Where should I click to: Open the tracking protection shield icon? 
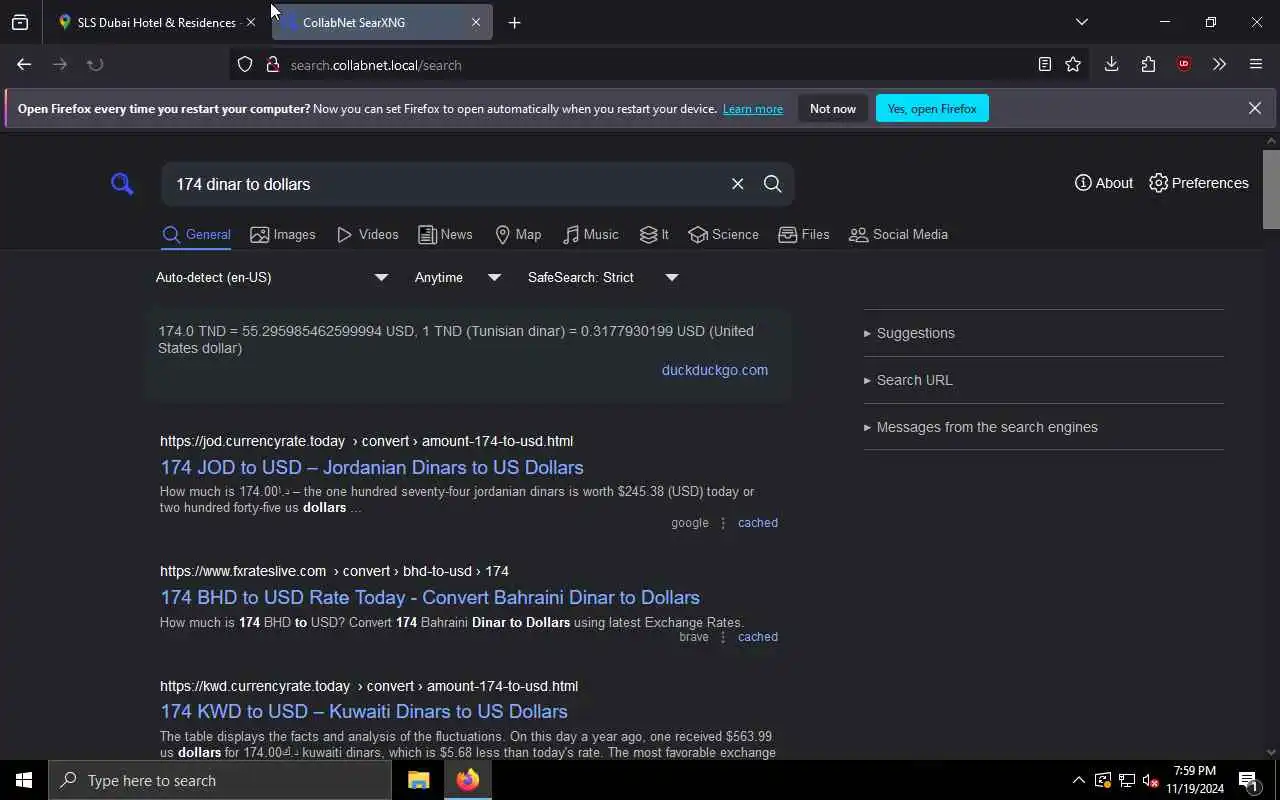[x=245, y=64]
